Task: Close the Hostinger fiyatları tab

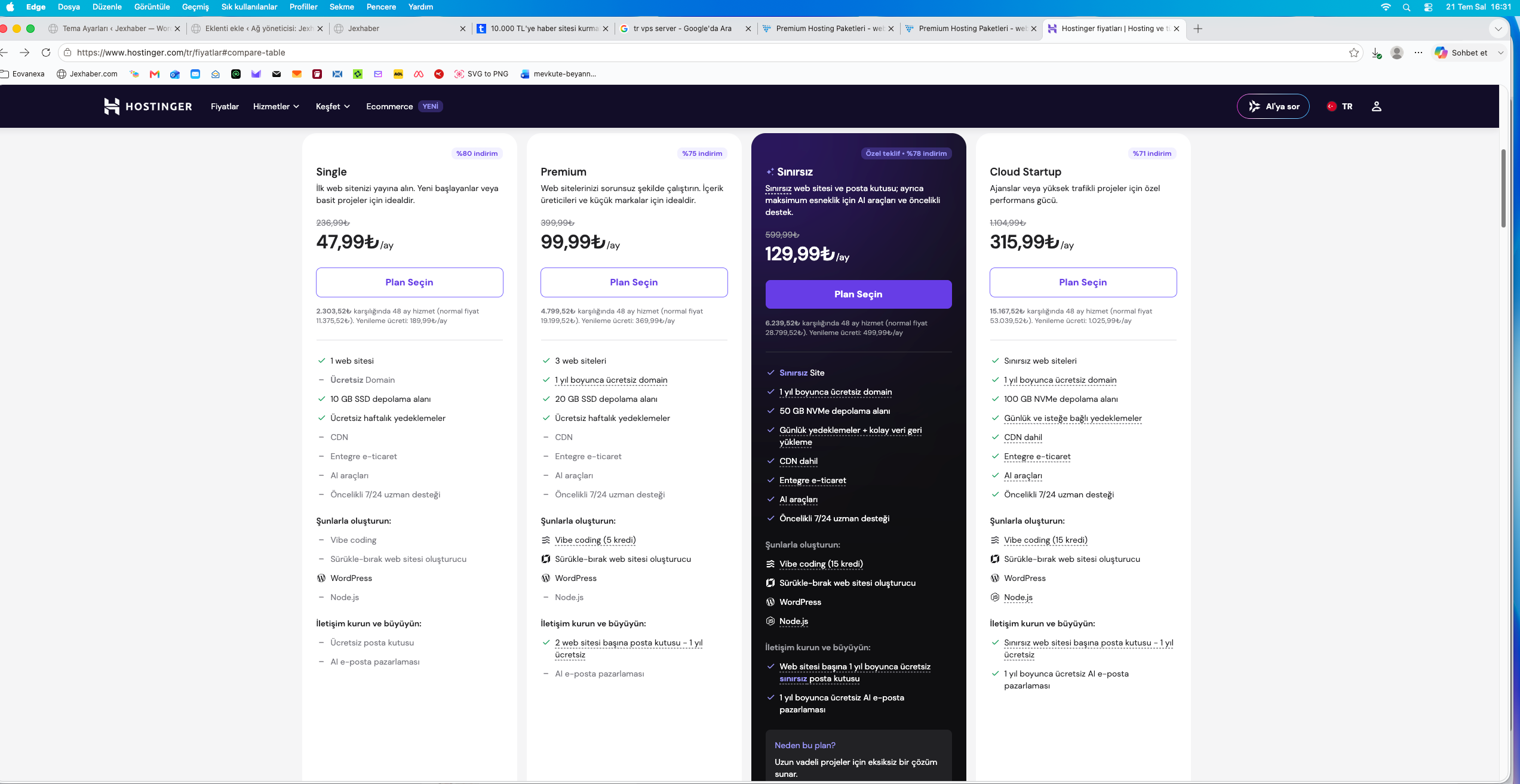Action: tap(1177, 29)
